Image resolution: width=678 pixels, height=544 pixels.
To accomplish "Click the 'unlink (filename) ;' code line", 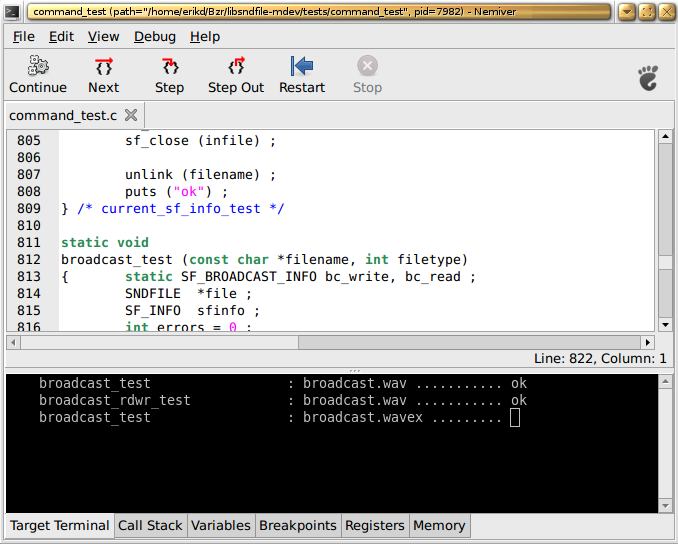I will (x=200, y=175).
